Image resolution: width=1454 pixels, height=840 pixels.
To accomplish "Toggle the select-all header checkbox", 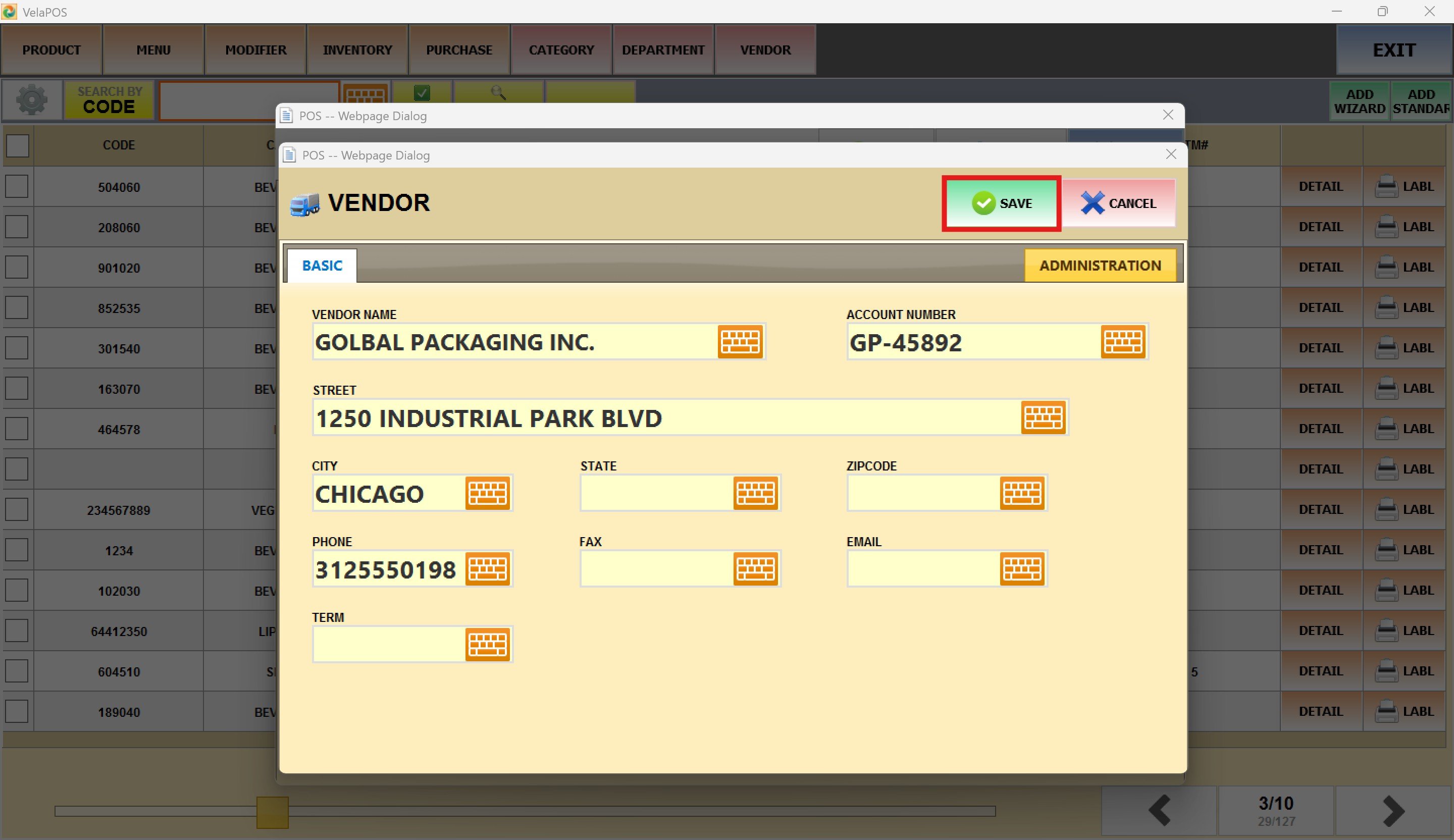I will pos(17,145).
